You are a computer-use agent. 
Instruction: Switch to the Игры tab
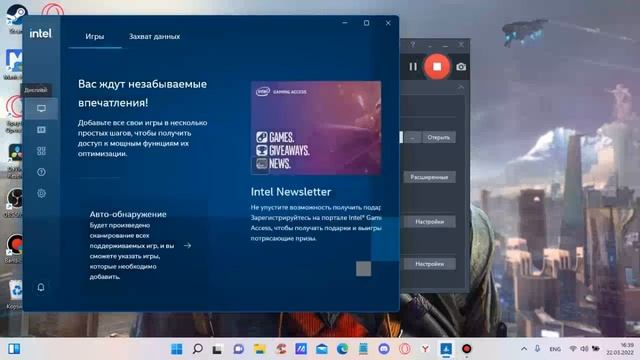click(95, 36)
